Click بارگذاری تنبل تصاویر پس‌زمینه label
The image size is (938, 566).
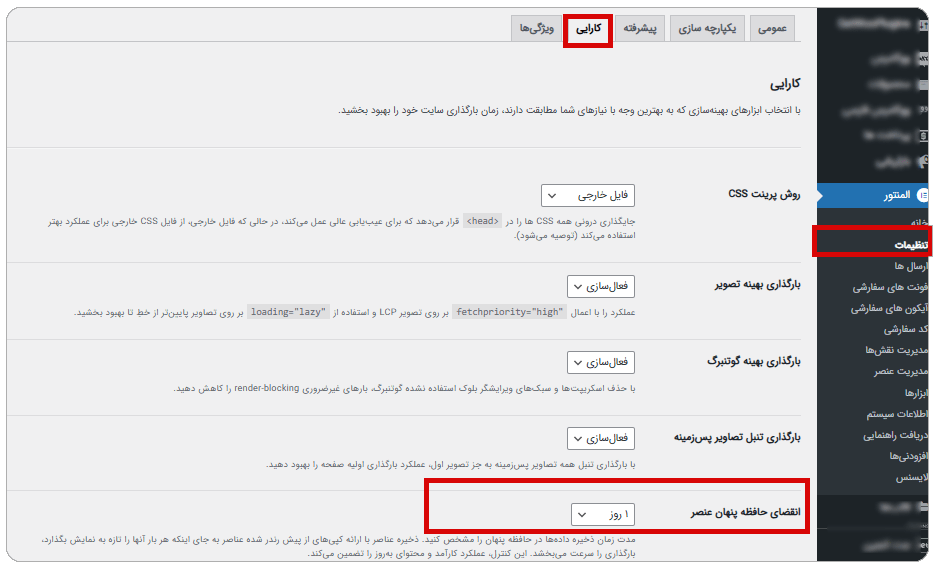pos(737,437)
